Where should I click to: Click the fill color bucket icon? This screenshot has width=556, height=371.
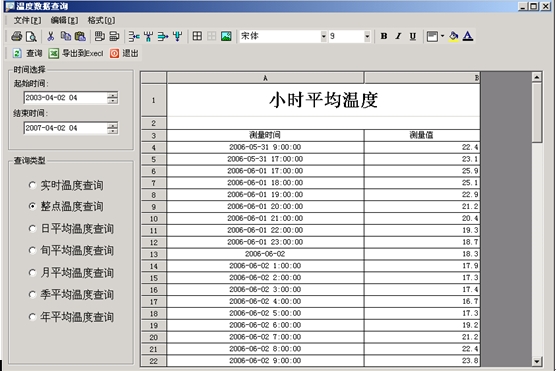coord(454,36)
